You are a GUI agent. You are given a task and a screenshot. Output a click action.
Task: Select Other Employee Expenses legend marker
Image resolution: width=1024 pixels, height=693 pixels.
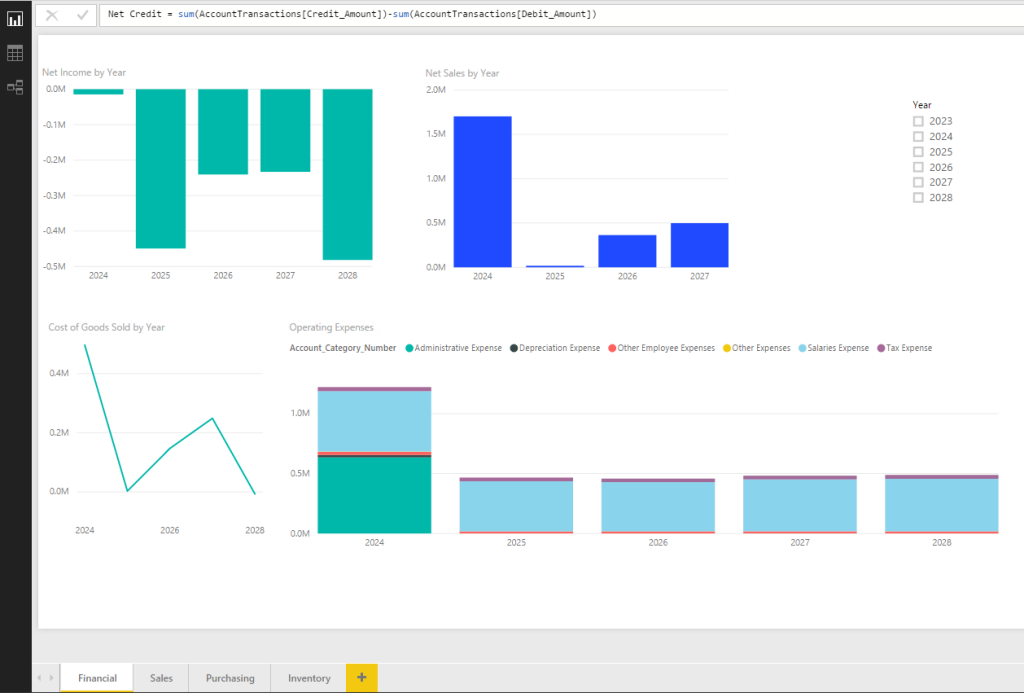pyautogui.click(x=612, y=348)
